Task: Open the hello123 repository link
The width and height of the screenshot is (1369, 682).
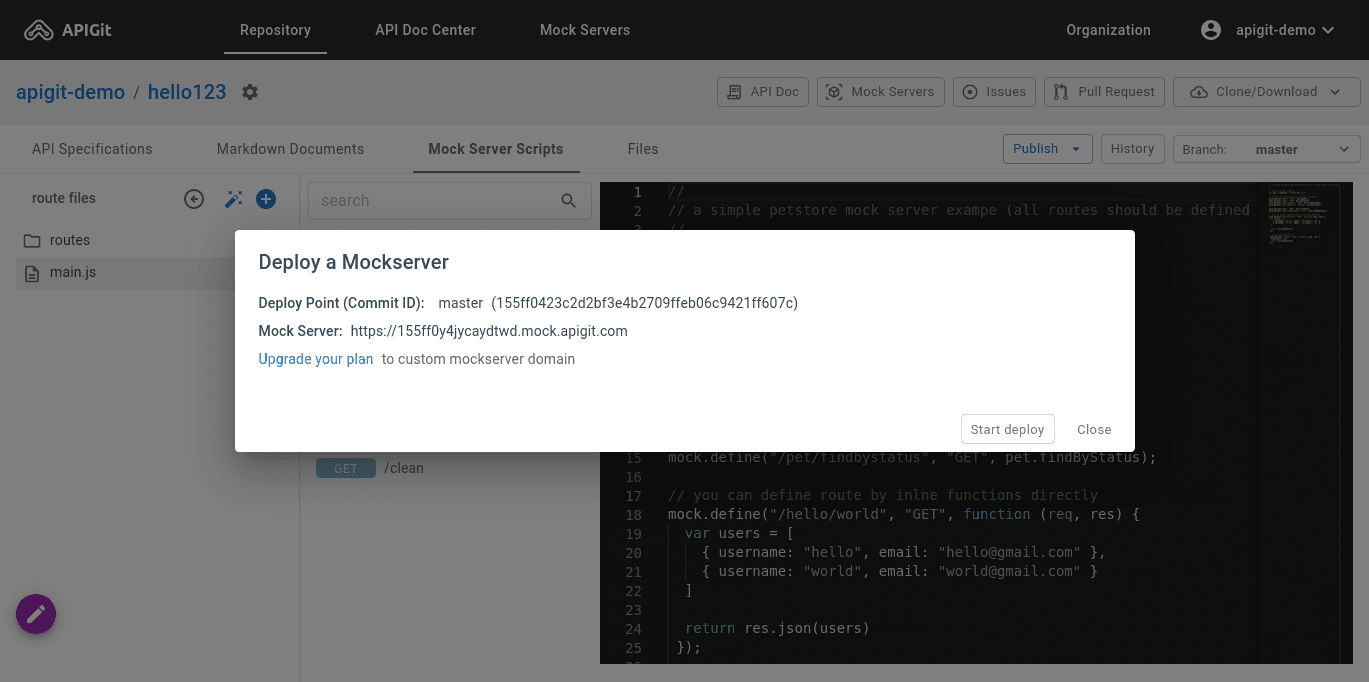Action: pyautogui.click(x=187, y=92)
